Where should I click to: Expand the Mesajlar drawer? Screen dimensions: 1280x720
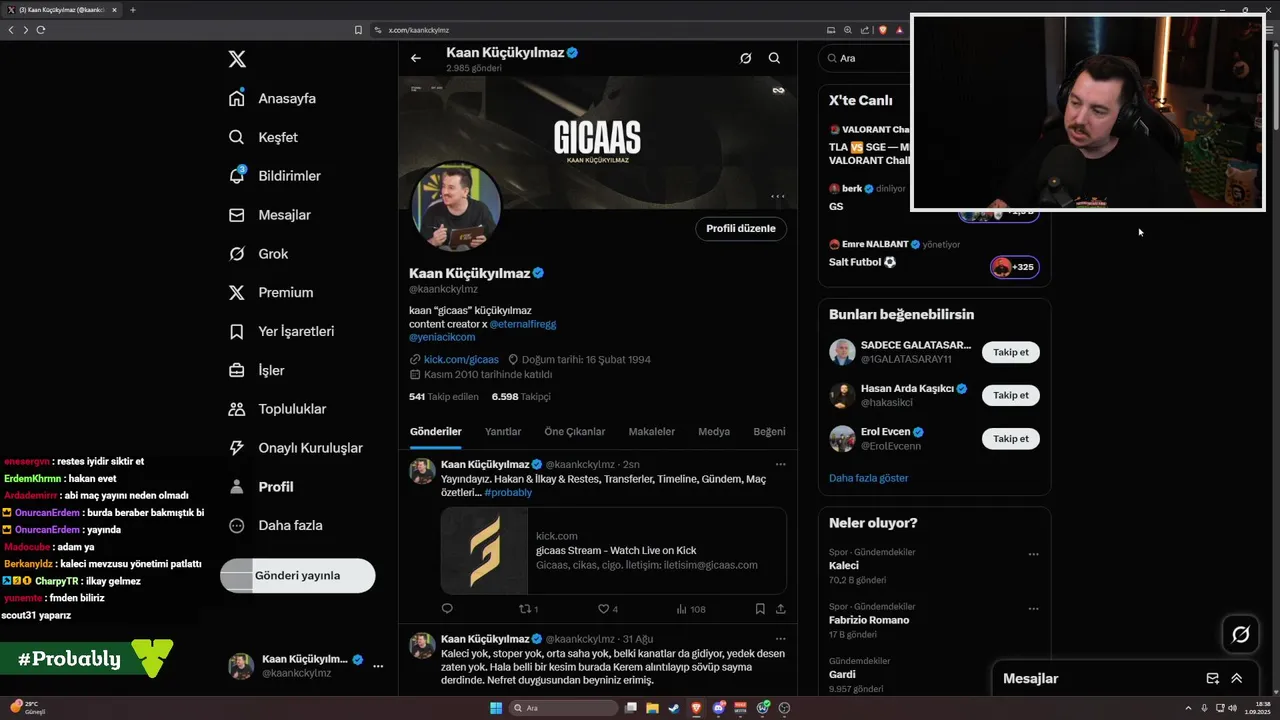(1237, 678)
